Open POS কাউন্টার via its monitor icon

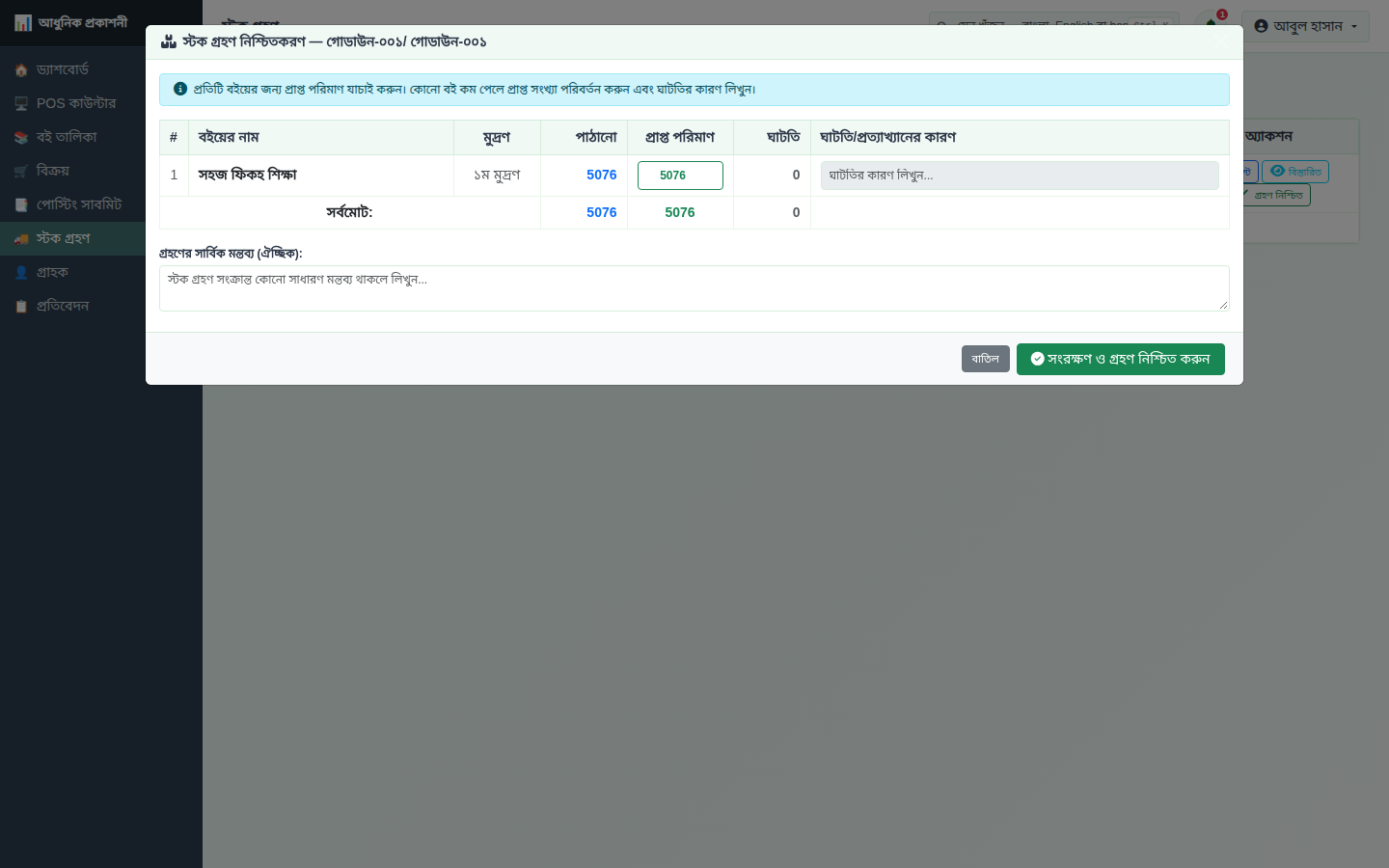coord(21,104)
